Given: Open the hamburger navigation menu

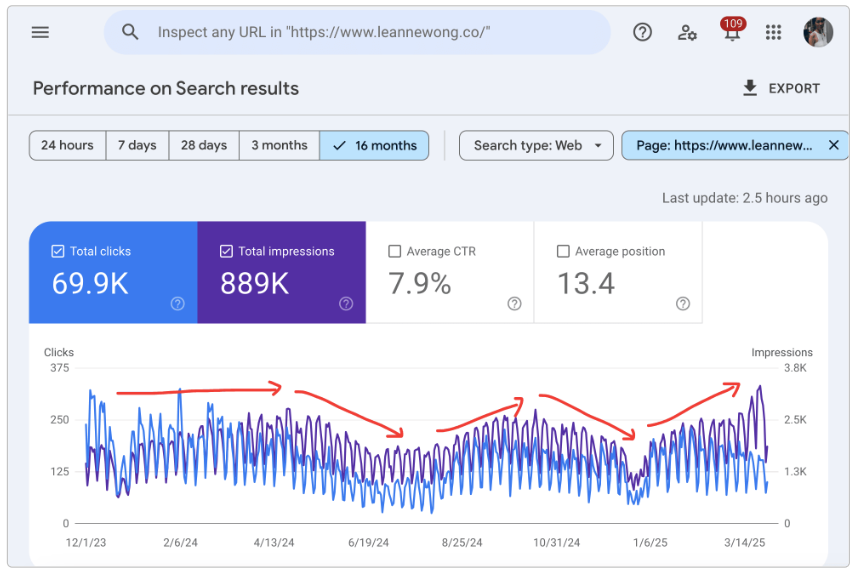Looking at the screenshot, I should (40, 32).
